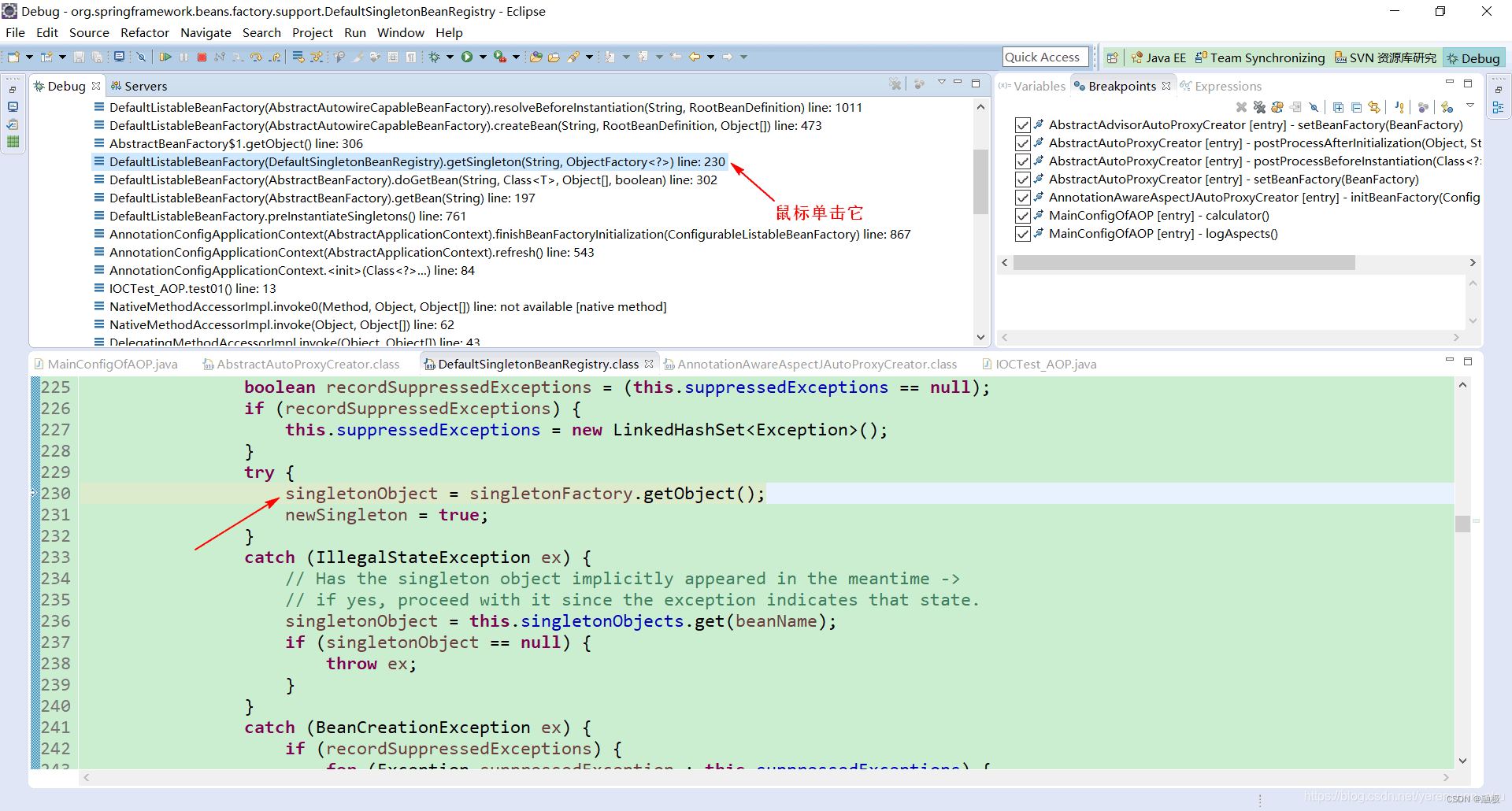Click Collapse All icon in Breakpoints view
This screenshot has height=811, width=1512.
click(x=1356, y=107)
